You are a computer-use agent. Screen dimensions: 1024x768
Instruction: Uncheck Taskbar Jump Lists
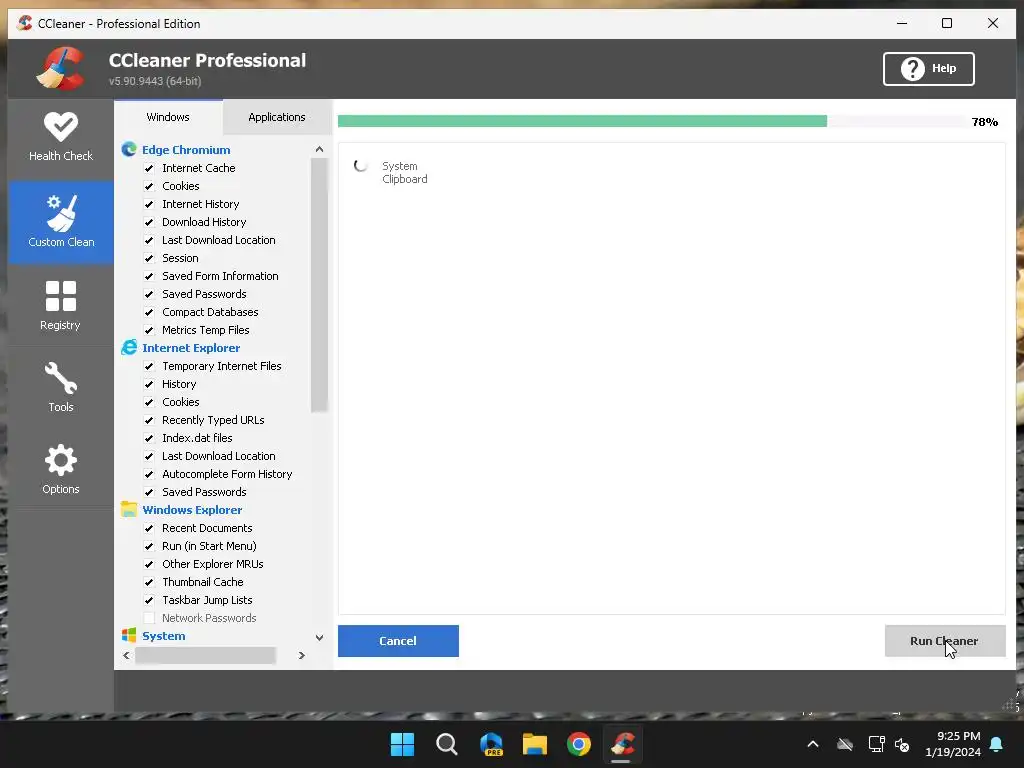click(149, 600)
